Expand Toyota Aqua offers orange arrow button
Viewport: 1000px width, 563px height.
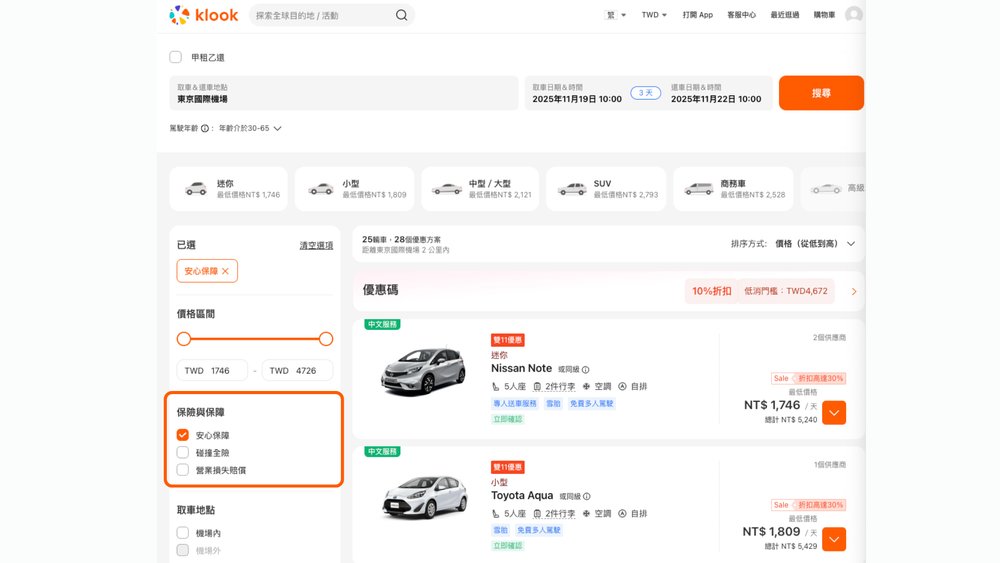(834, 539)
